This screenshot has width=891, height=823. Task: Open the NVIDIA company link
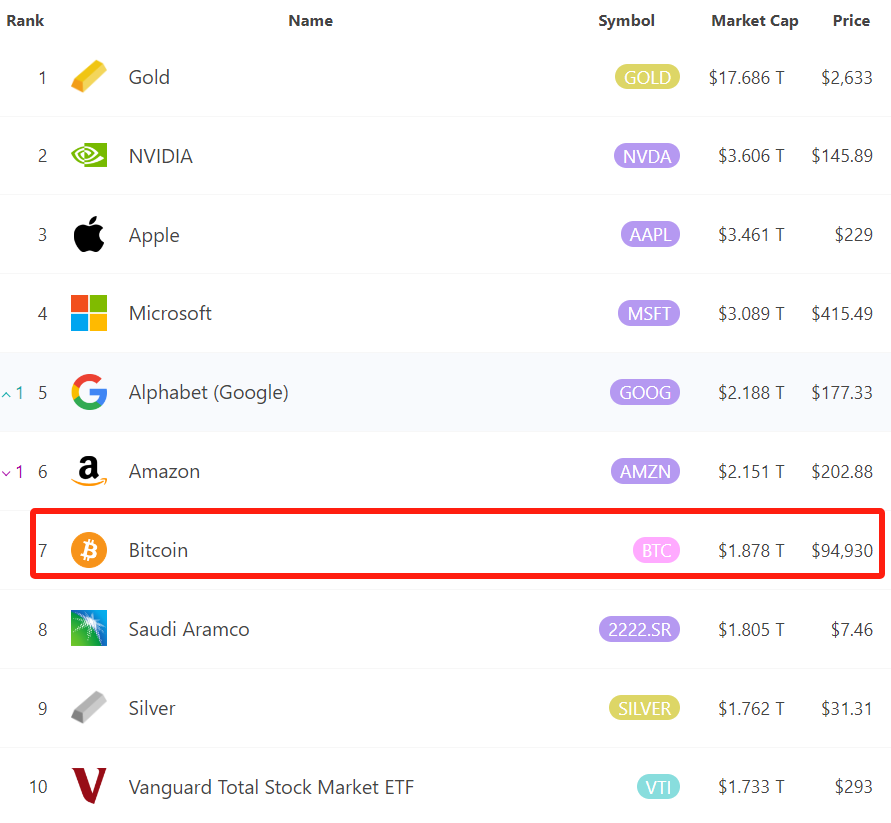tap(161, 156)
